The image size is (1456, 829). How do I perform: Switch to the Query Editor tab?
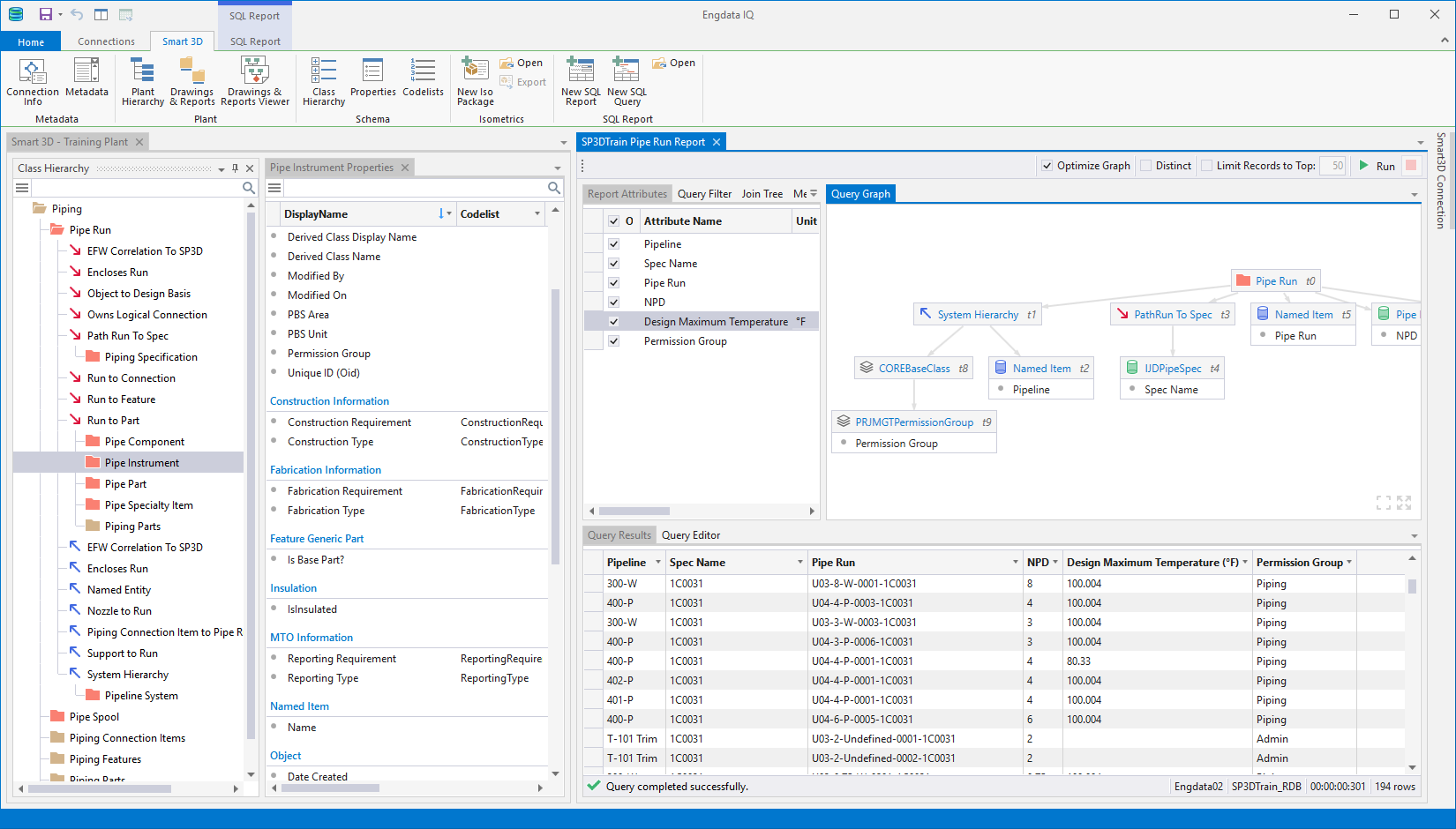(691, 535)
